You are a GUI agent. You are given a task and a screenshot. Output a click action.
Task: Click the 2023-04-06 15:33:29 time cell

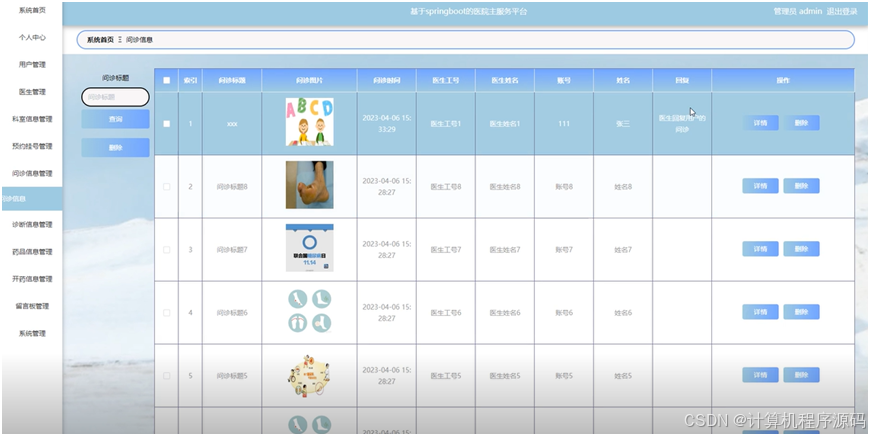(387, 124)
